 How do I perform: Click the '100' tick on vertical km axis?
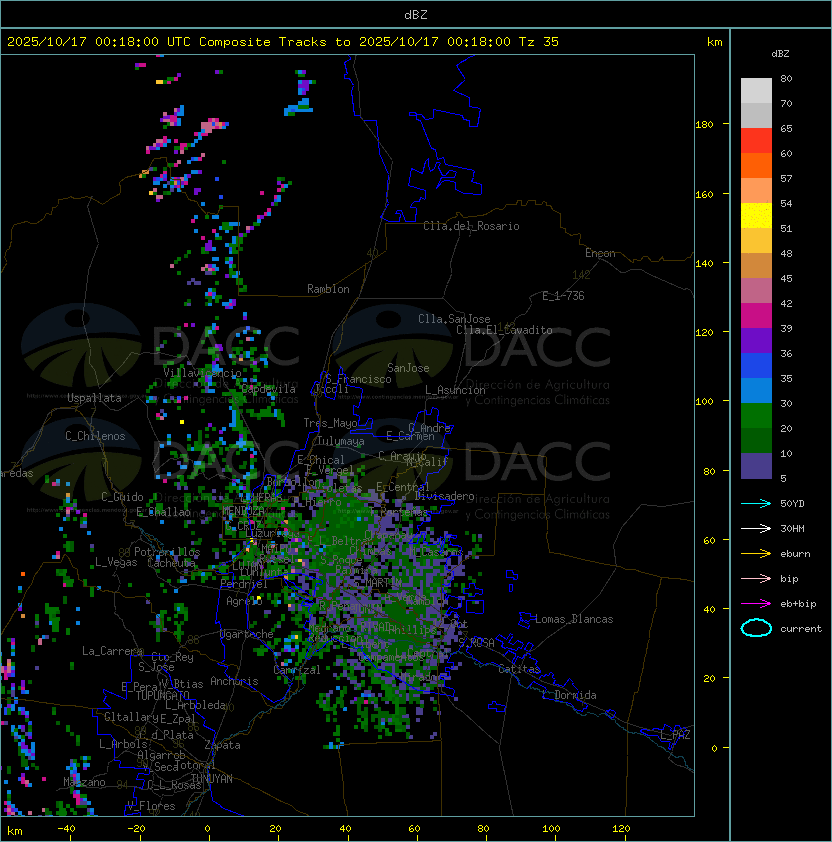(704, 402)
